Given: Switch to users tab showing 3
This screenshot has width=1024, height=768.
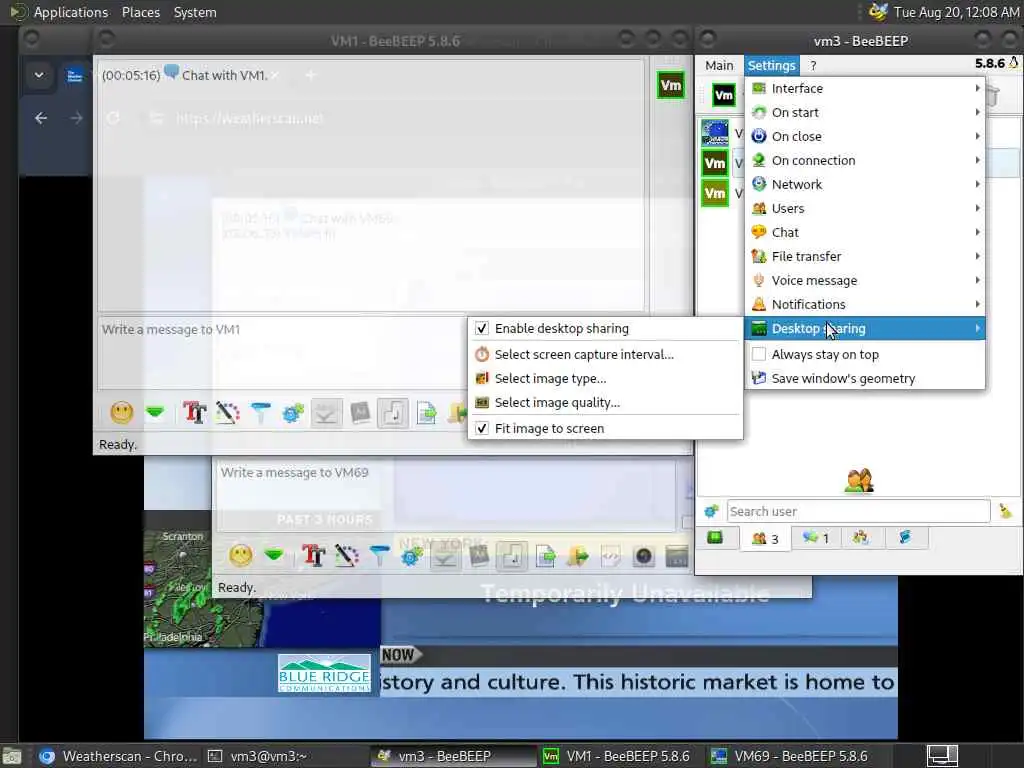Looking at the screenshot, I should (765, 538).
